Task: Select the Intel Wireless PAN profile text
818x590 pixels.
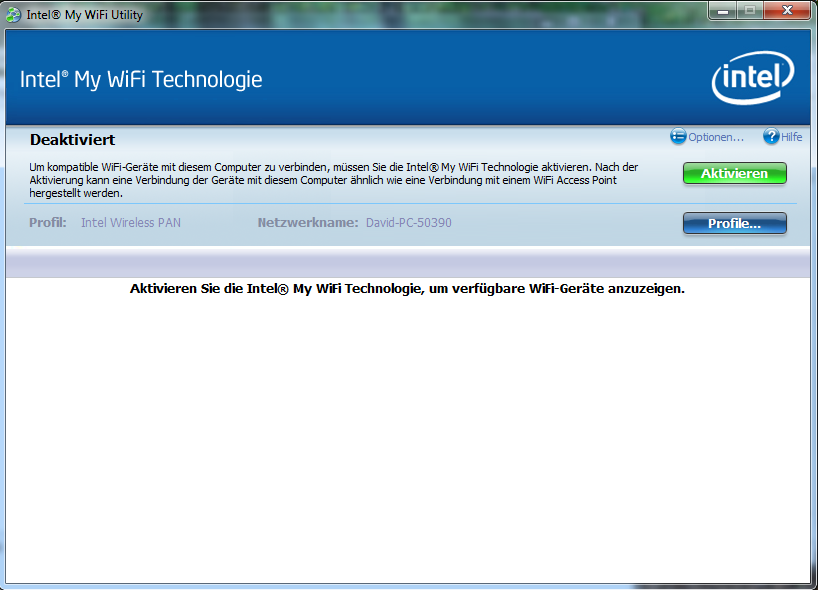Action: (131, 223)
